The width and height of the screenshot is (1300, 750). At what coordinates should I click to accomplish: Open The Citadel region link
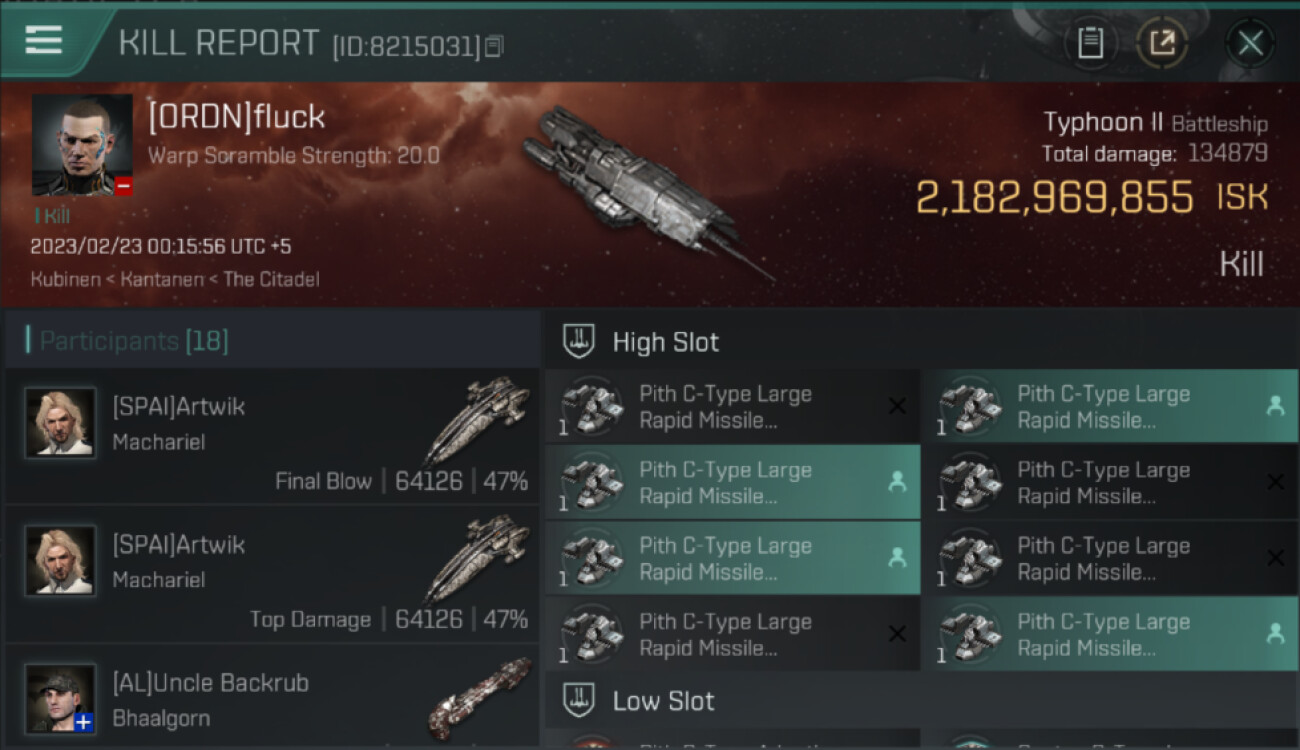tap(271, 279)
